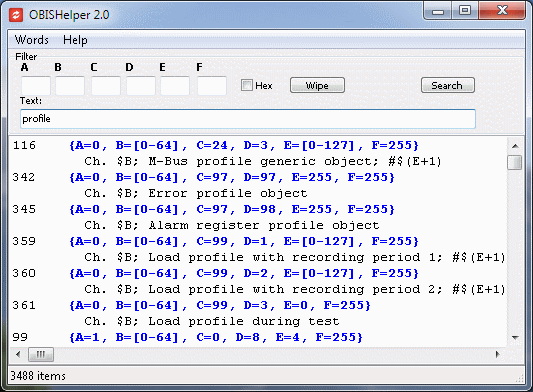Click the filter A input field
Viewport: 533px width, 392px height.
click(36, 86)
